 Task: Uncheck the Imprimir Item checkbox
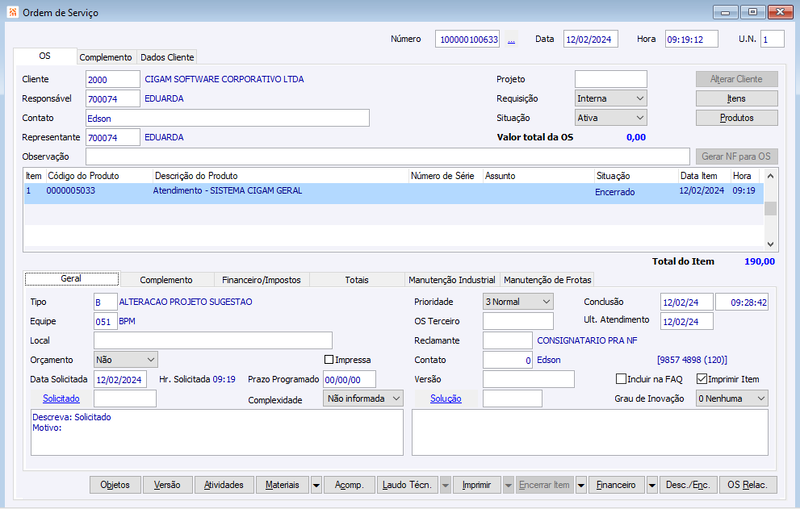click(x=702, y=379)
